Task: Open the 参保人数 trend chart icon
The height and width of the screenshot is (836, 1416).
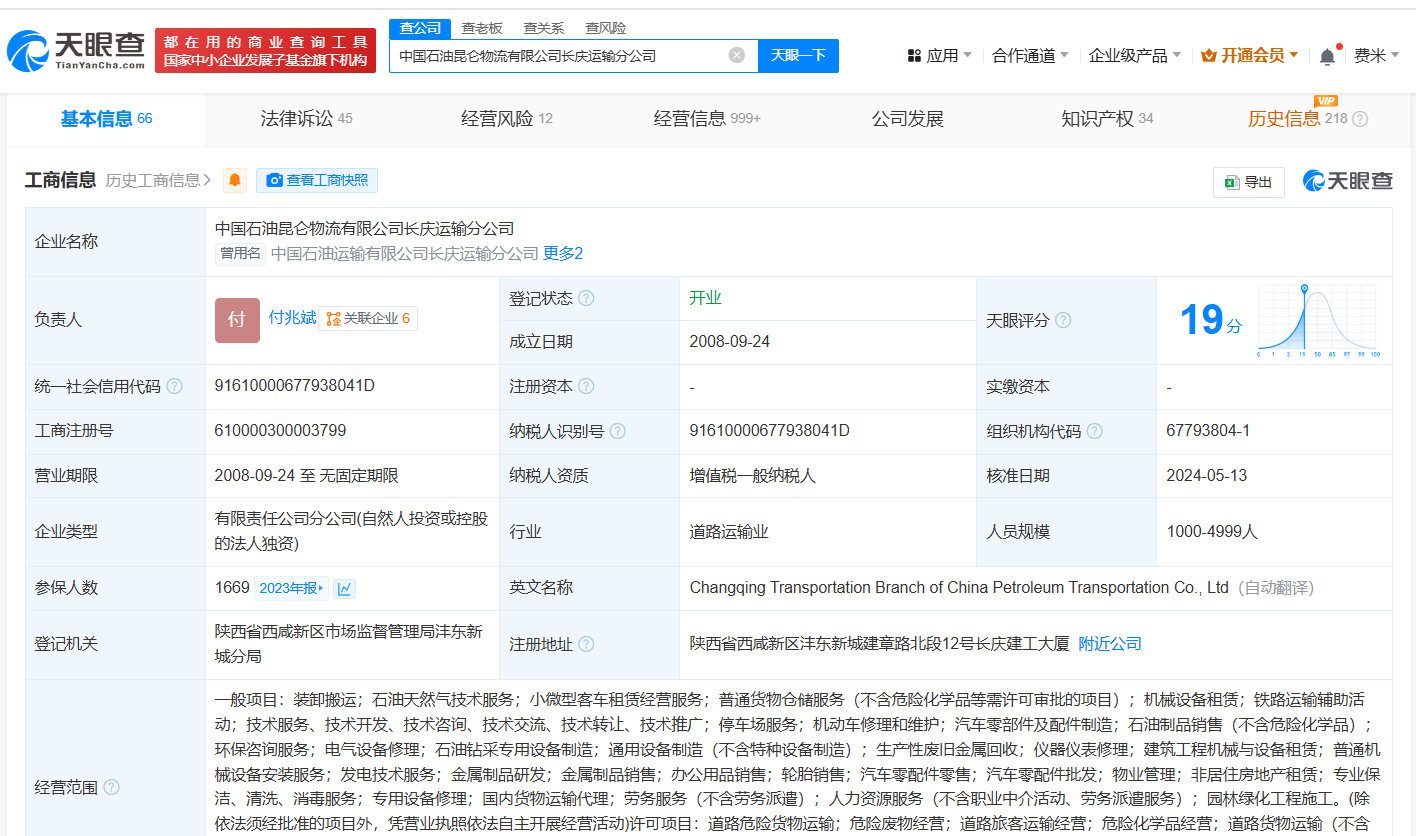Action: click(344, 588)
